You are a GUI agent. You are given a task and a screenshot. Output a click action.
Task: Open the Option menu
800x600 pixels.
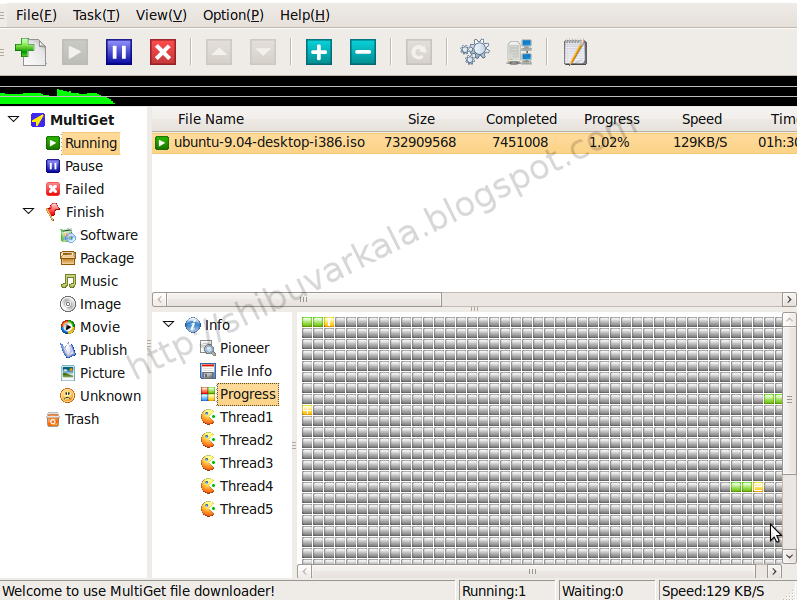pos(233,15)
